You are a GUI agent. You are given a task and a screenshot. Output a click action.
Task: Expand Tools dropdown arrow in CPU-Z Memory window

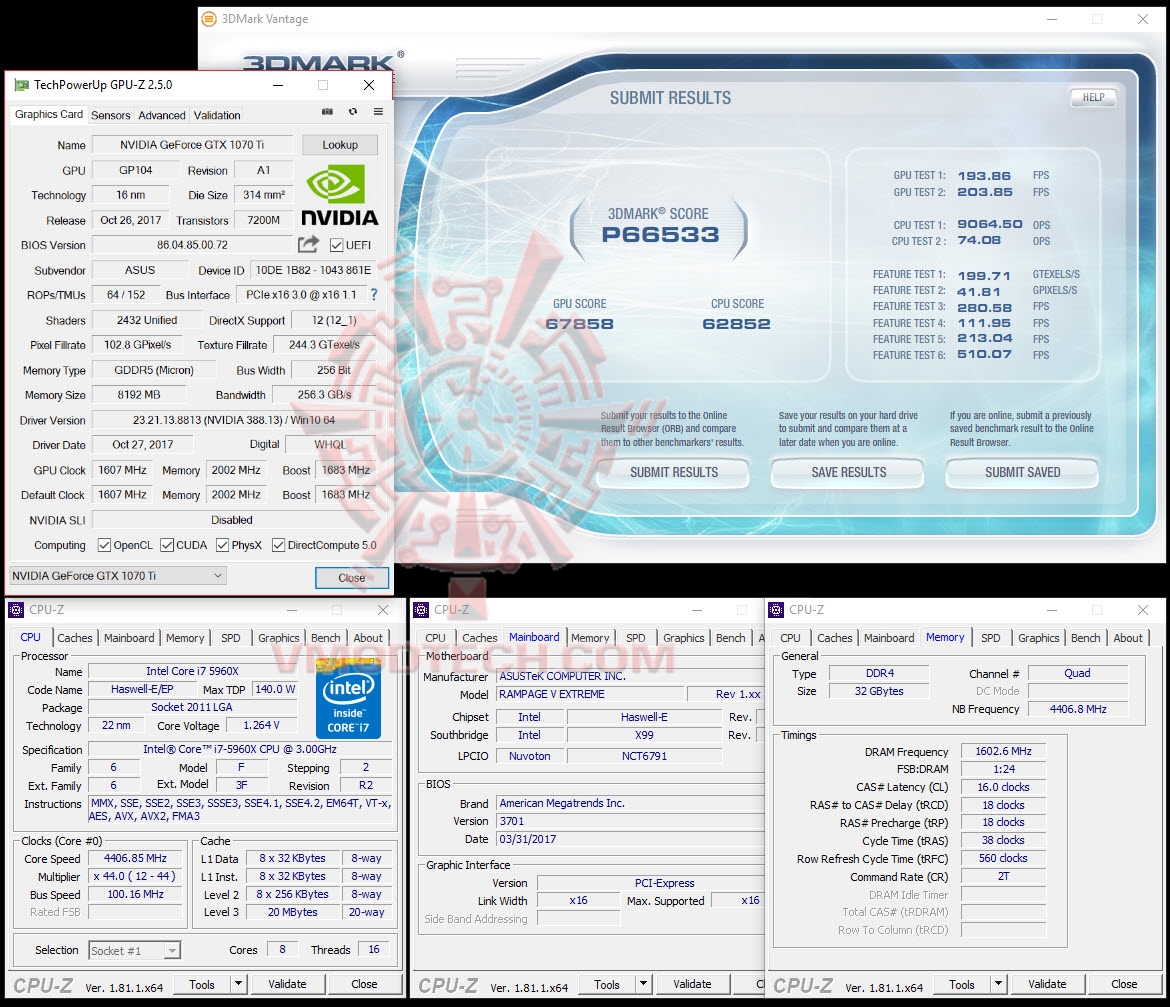(x=998, y=984)
